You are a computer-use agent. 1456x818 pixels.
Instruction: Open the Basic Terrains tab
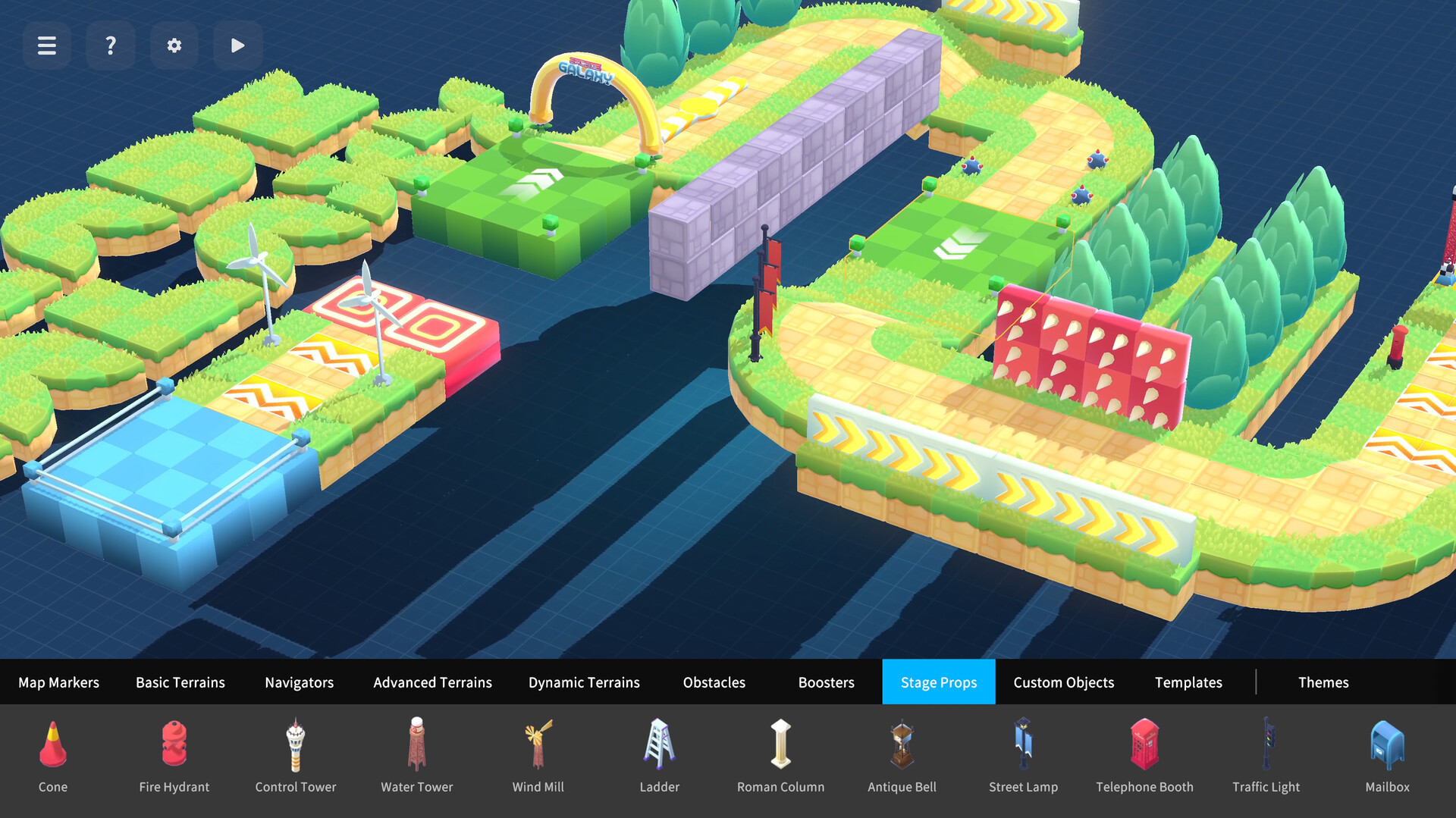[180, 682]
